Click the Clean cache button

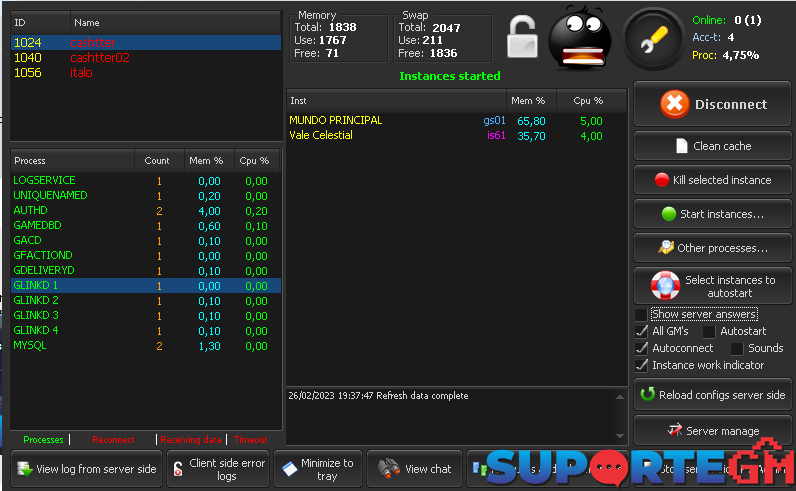point(712,146)
